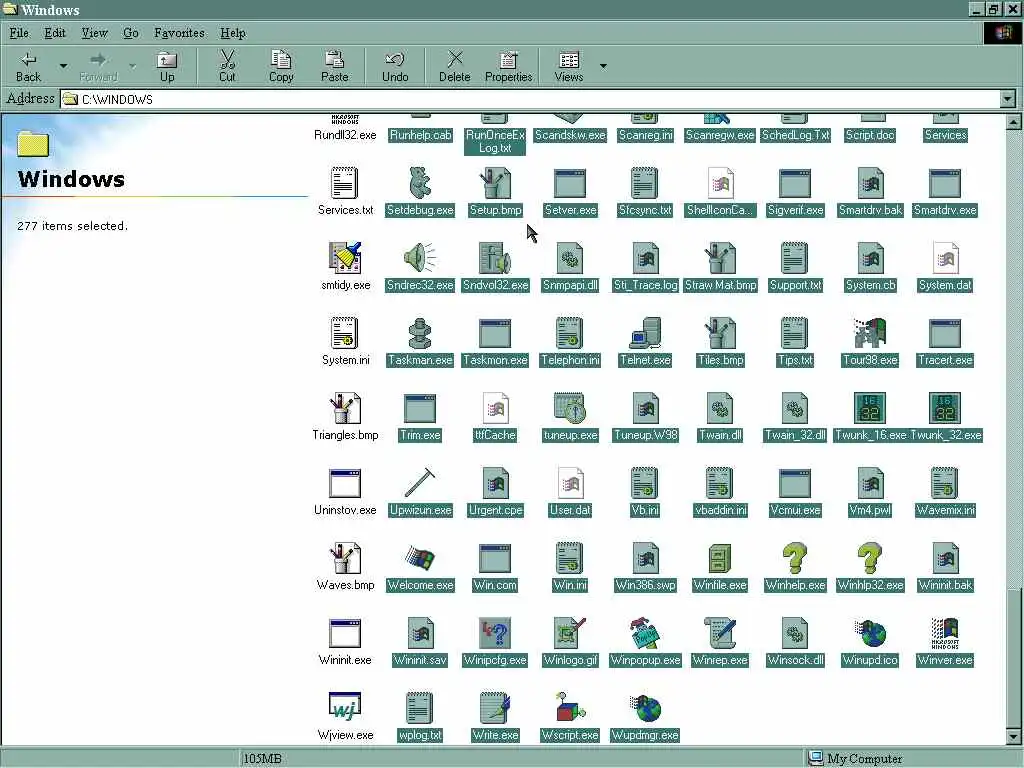Image resolution: width=1024 pixels, height=768 pixels.
Task: Select the Winipcfg.exe icon
Action: click(x=495, y=633)
